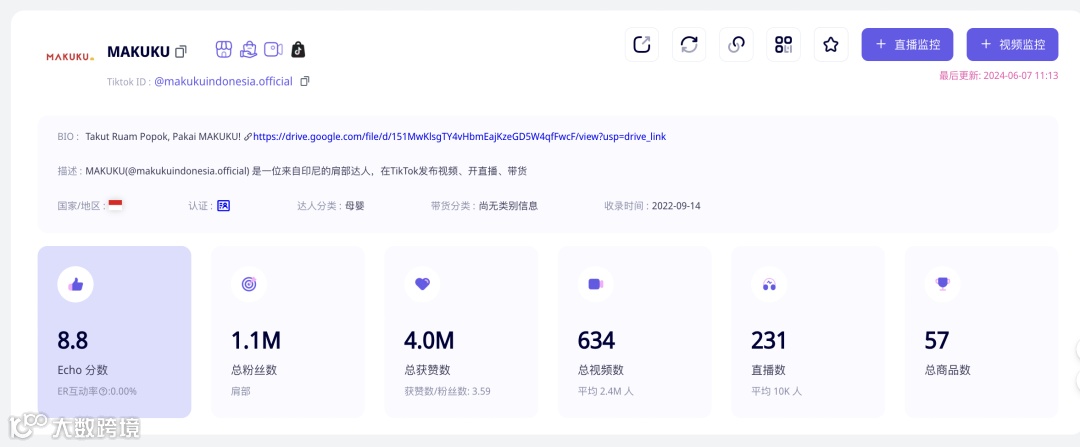This screenshot has width=1080, height=447.
Task: Click the 达人分类 母婴 value
Action: (x=355, y=205)
